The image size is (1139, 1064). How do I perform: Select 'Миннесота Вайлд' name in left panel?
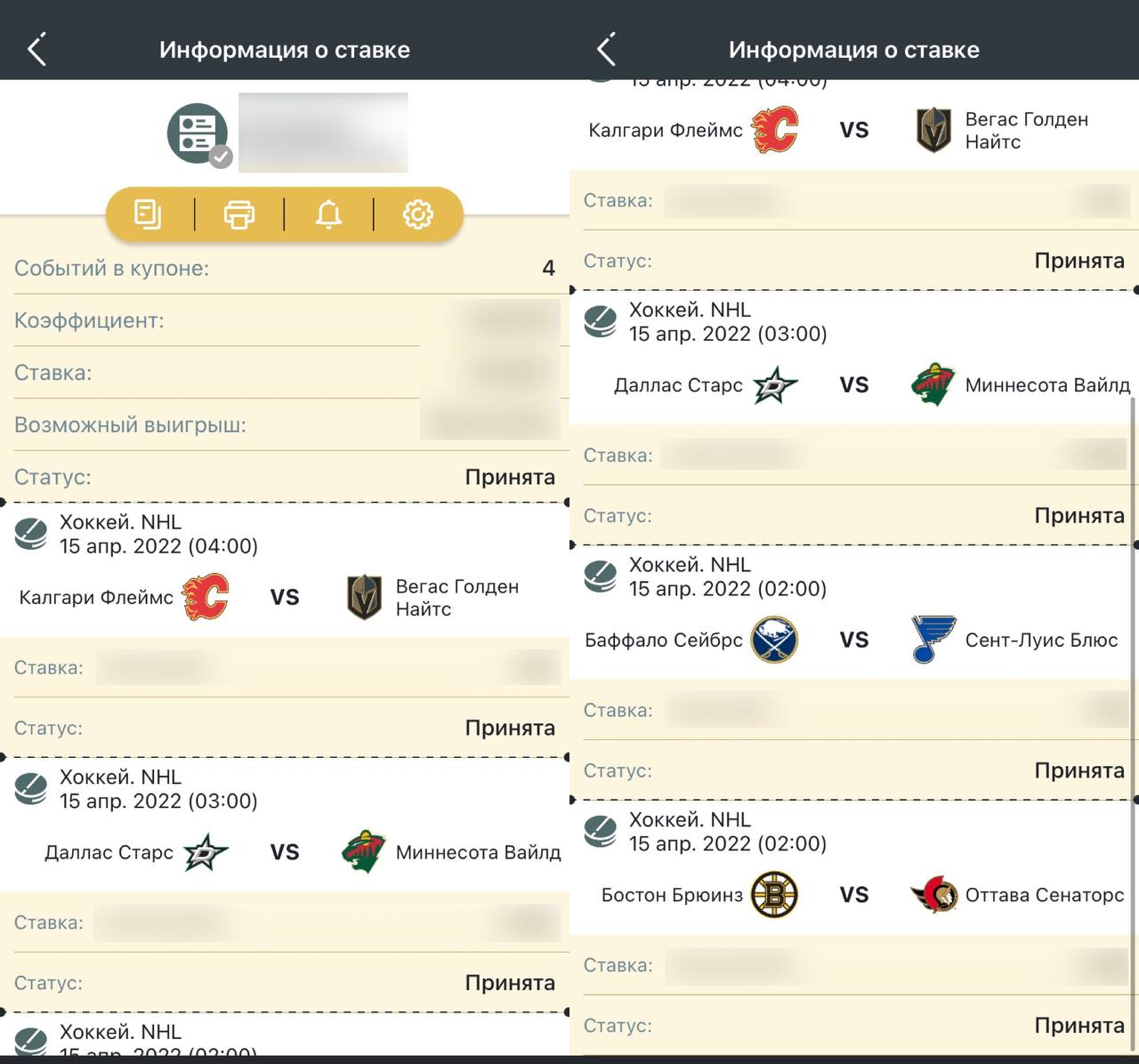pos(479,852)
